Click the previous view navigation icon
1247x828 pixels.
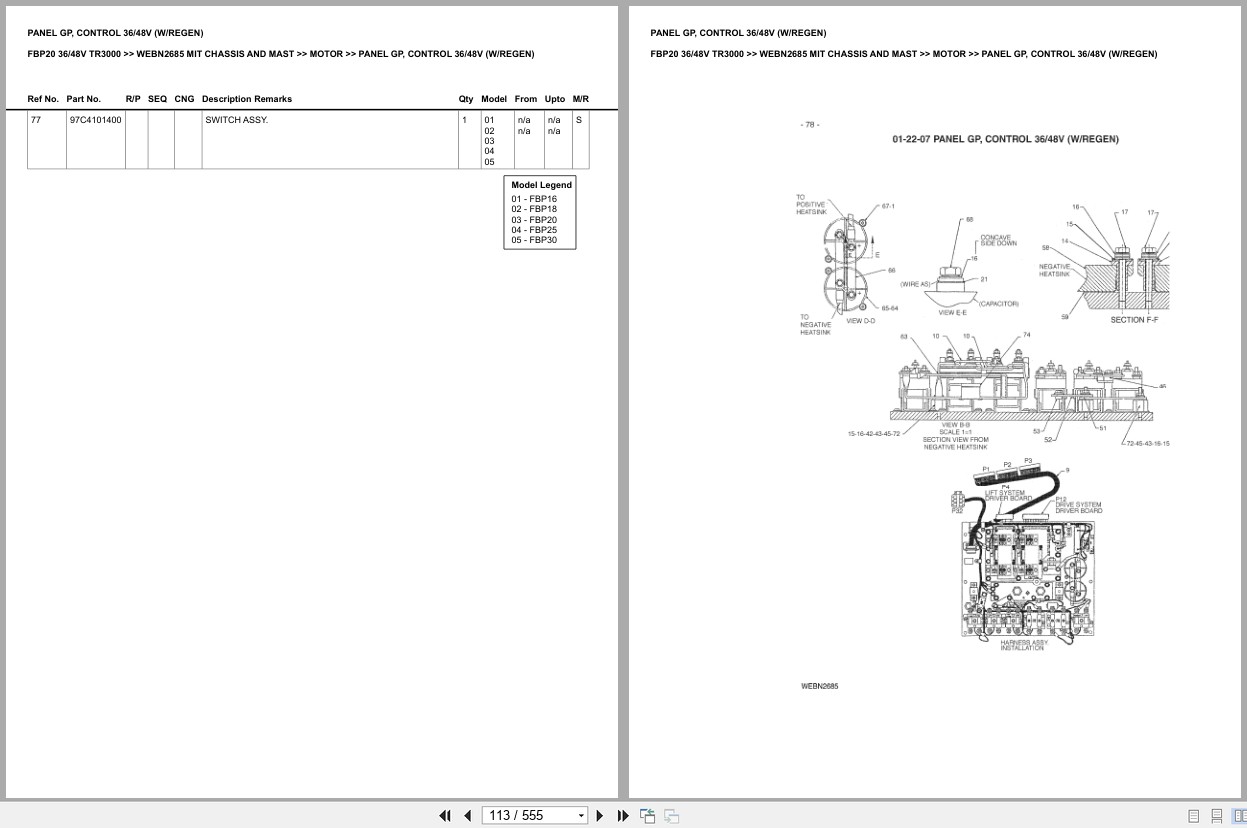pos(648,816)
